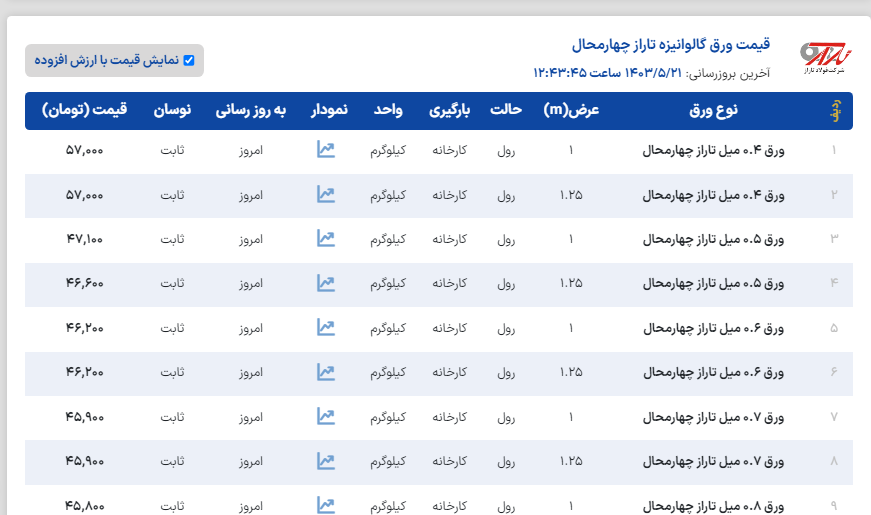Viewport: 871px width, 515px height.
Task: Click the page title قیمت ورق گالوانیزه تاراز چهارمحال
Action: coord(671,45)
